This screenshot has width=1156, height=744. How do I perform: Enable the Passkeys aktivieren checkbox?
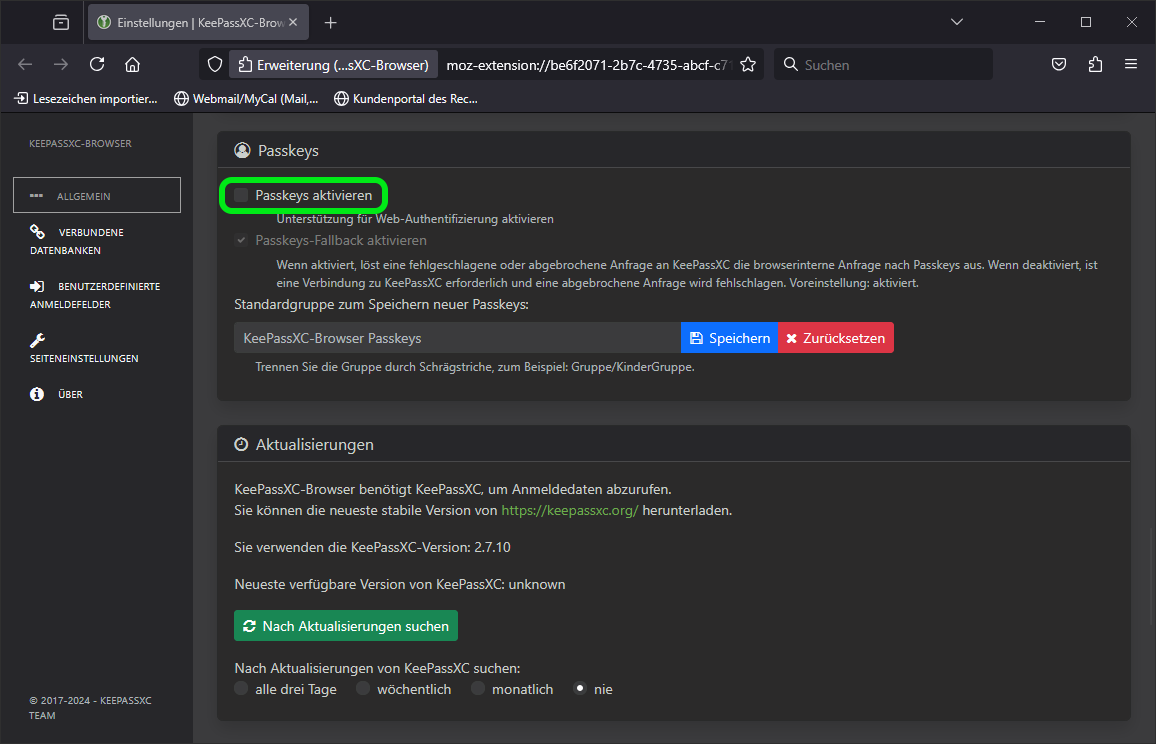241,195
